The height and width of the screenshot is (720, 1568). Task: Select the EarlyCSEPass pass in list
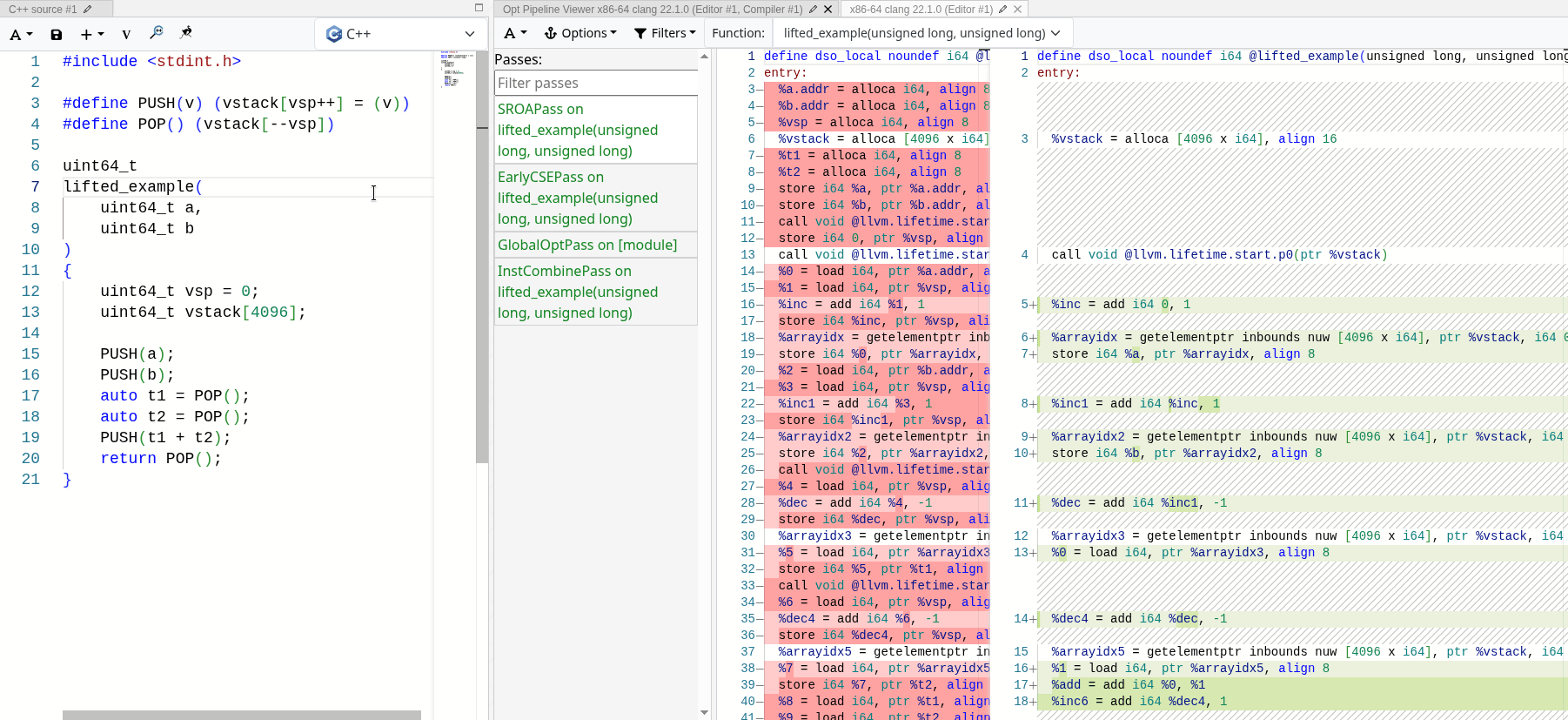coord(596,198)
